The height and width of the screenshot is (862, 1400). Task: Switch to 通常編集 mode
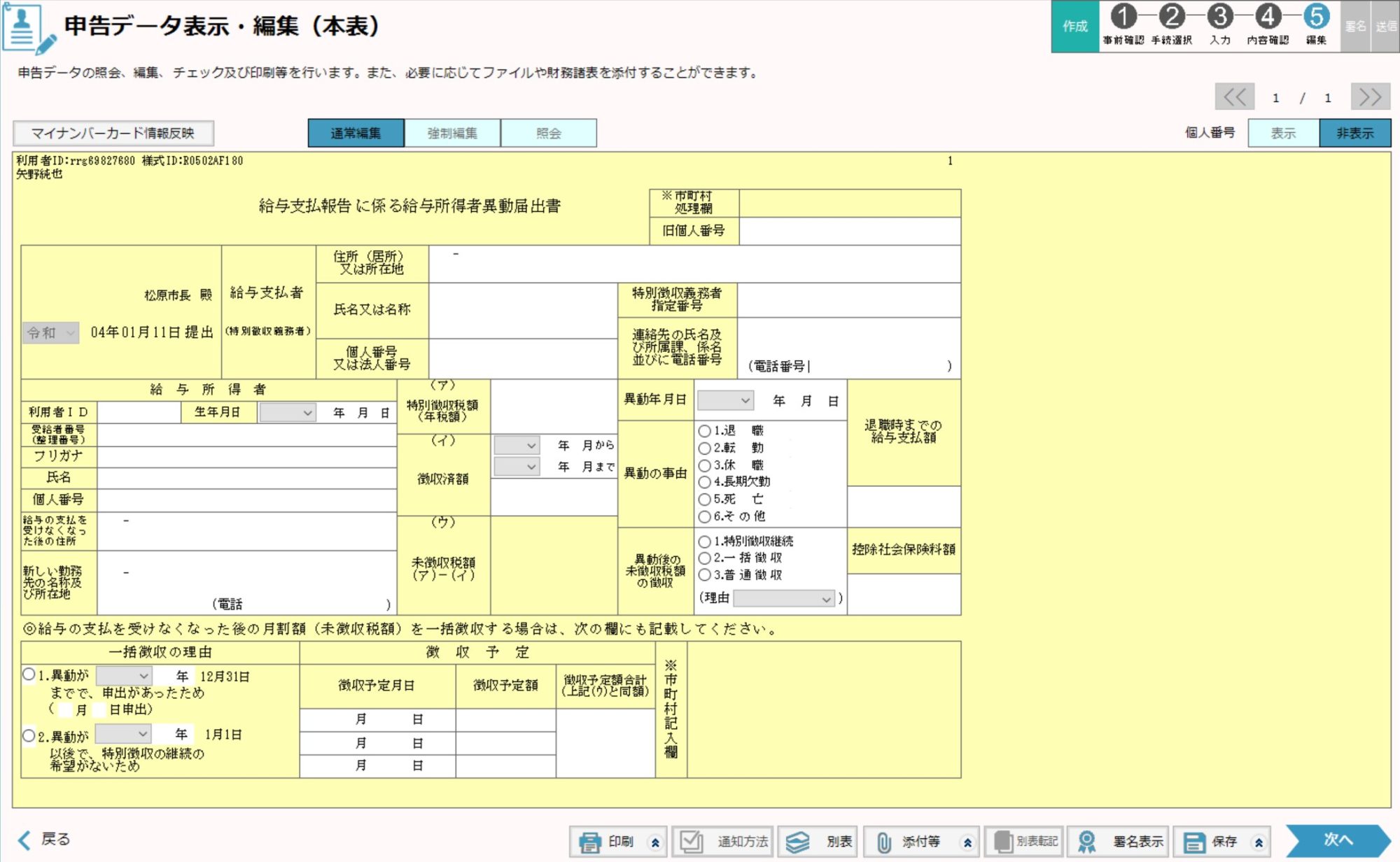[x=356, y=133]
